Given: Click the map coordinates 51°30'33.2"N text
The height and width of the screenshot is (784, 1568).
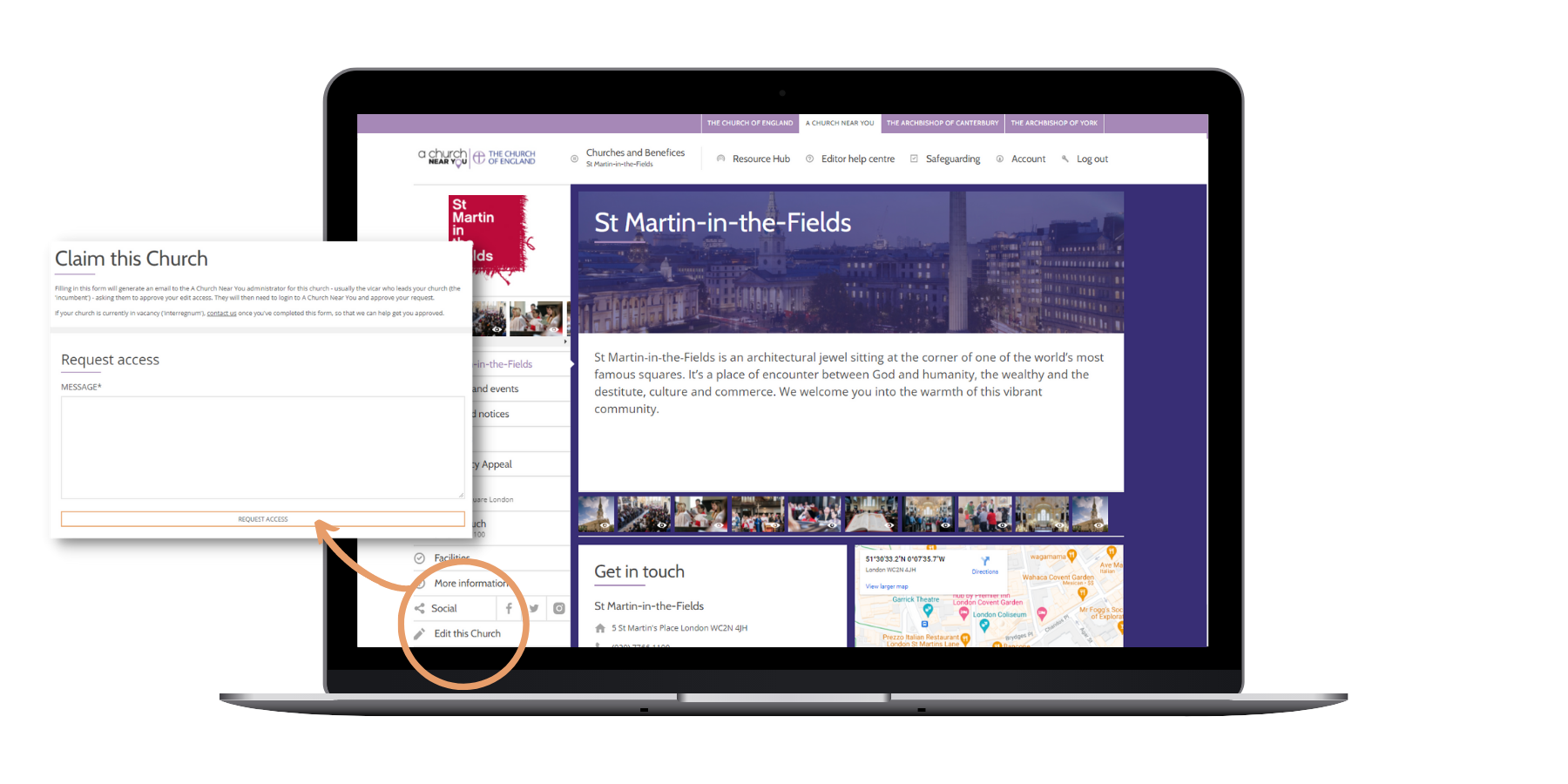Looking at the screenshot, I should [x=905, y=559].
